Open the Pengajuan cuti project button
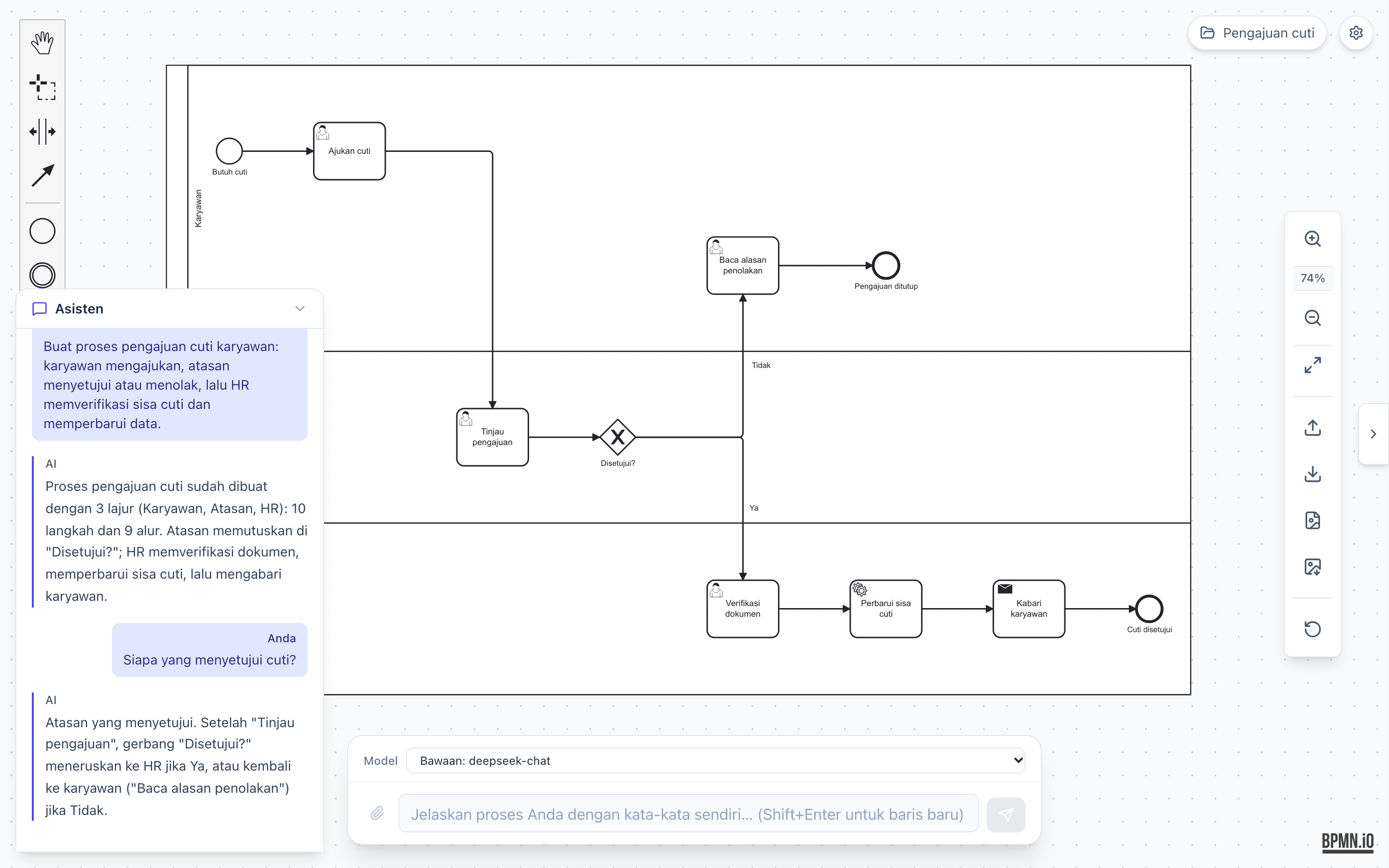1389x868 pixels. click(x=1257, y=33)
